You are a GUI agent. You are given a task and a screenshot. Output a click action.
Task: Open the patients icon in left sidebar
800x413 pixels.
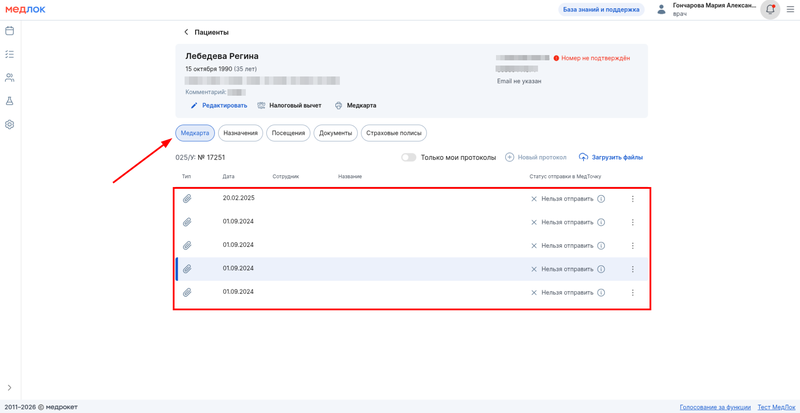coord(10,78)
